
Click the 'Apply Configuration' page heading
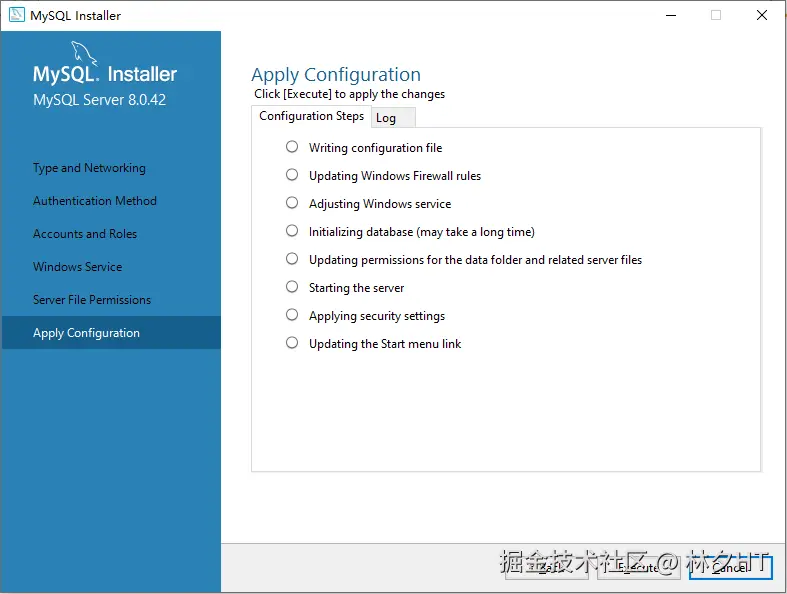click(336, 75)
